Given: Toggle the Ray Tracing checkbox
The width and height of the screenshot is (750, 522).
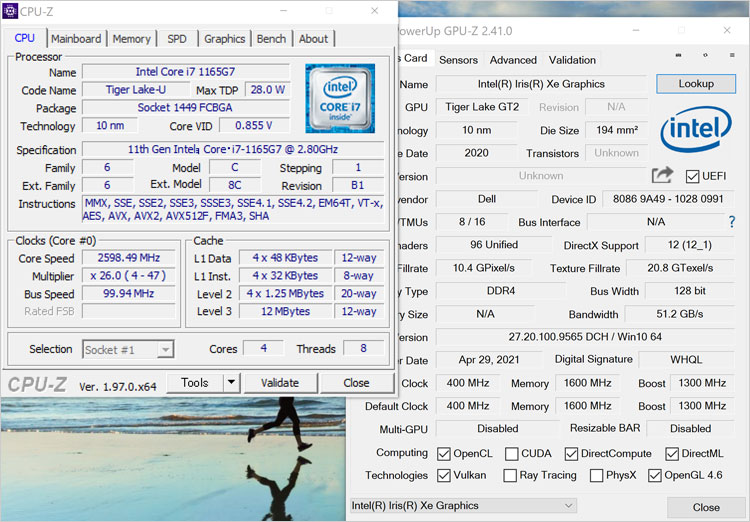Looking at the screenshot, I should coord(510,476).
